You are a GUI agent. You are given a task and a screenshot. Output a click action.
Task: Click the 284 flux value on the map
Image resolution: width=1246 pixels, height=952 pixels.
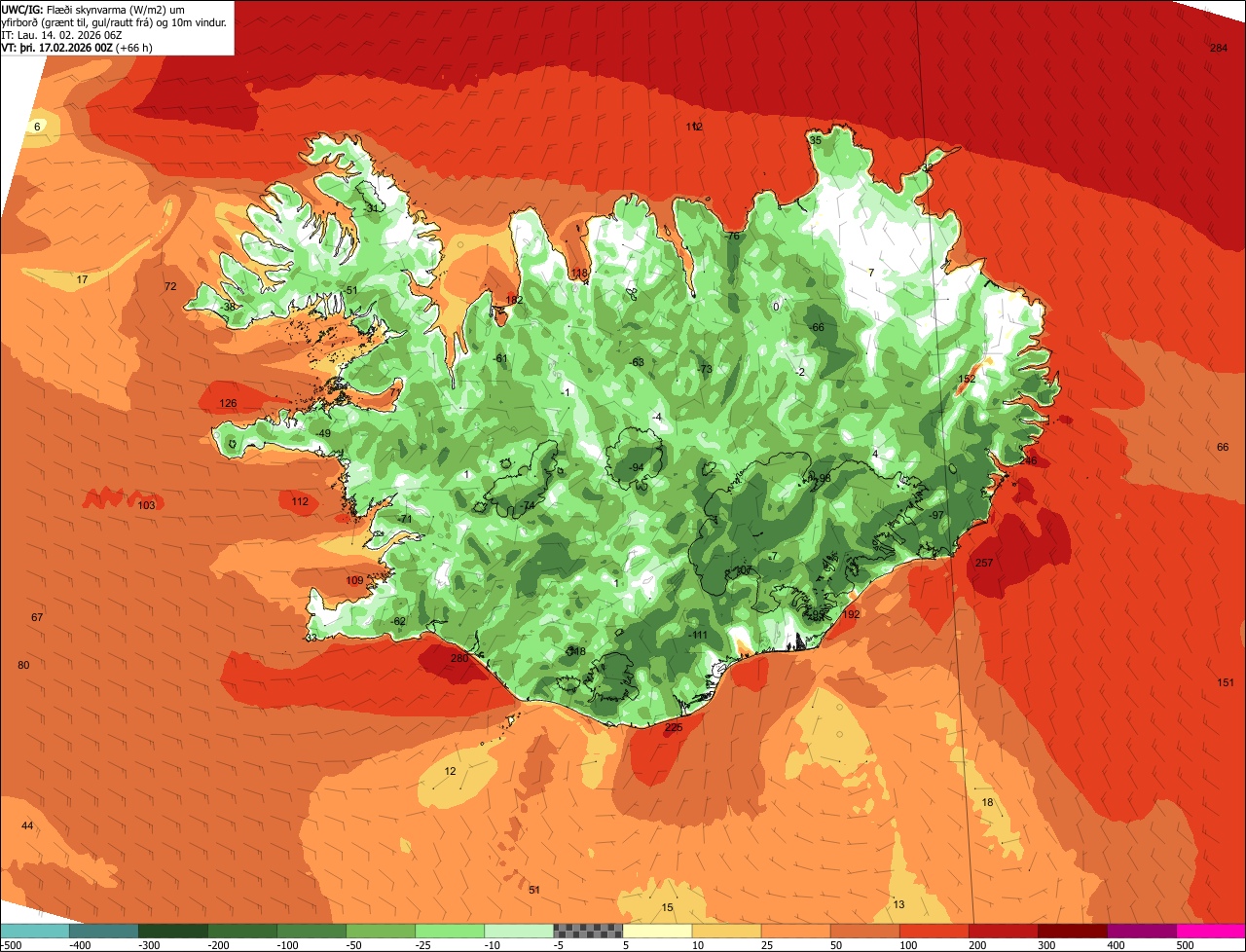pyautogui.click(x=1219, y=49)
